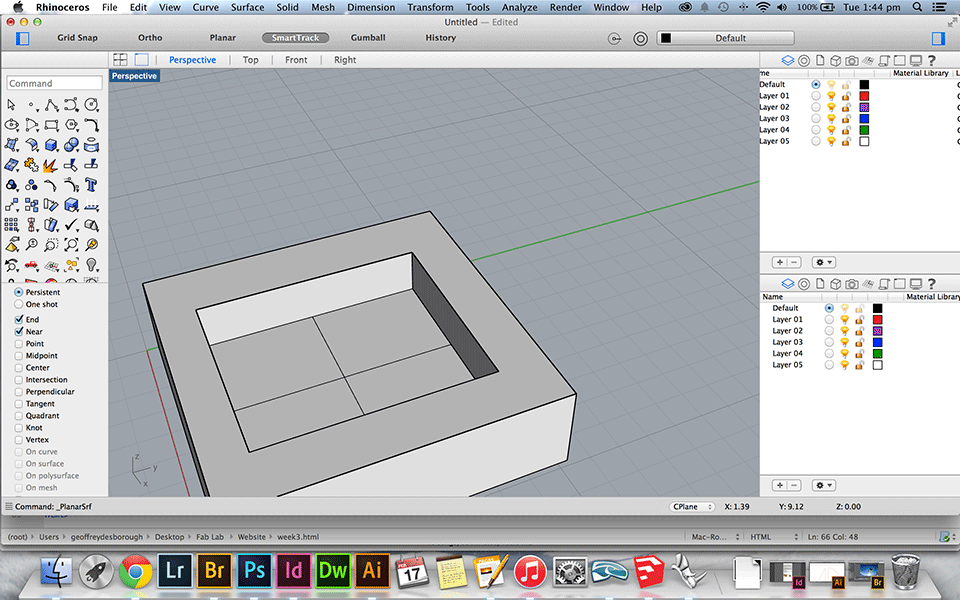Select the pointer arrow tool in tool palette
The width and height of the screenshot is (960, 600).
pyautogui.click(x=12, y=105)
